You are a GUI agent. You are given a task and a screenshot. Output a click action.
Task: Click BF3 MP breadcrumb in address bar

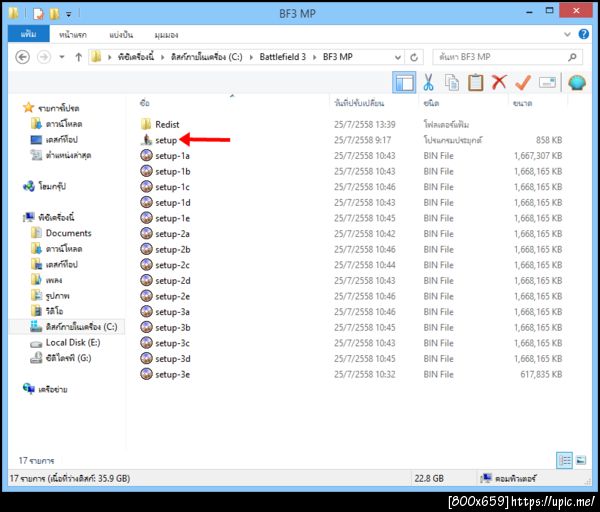338,57
